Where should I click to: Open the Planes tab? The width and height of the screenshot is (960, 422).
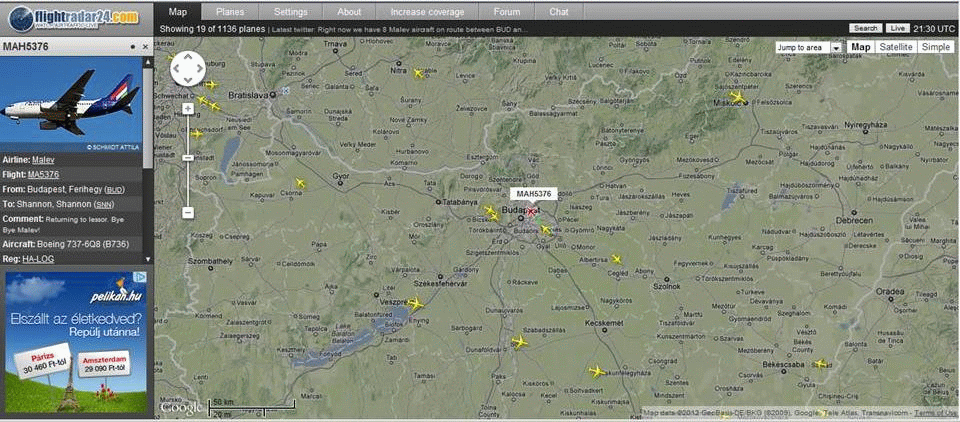point(230,12)
